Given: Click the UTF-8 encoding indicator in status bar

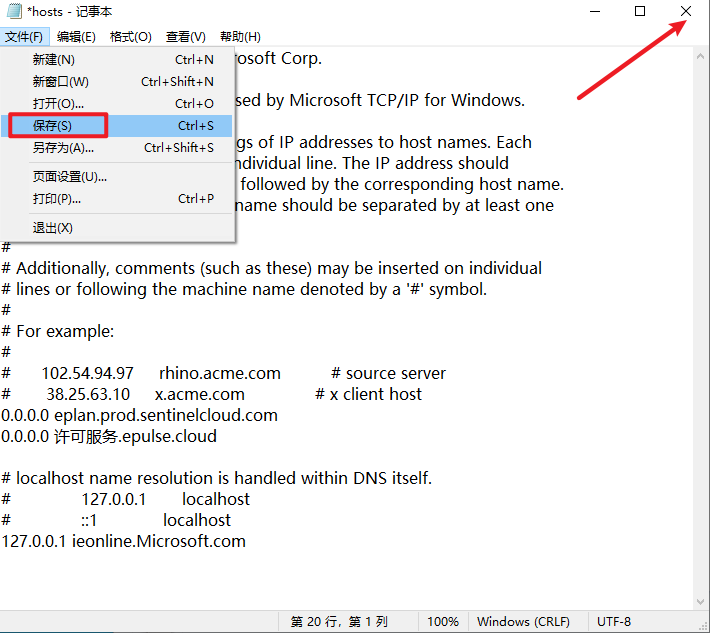Looking at the screenshot, I should (x=614, y=622).
